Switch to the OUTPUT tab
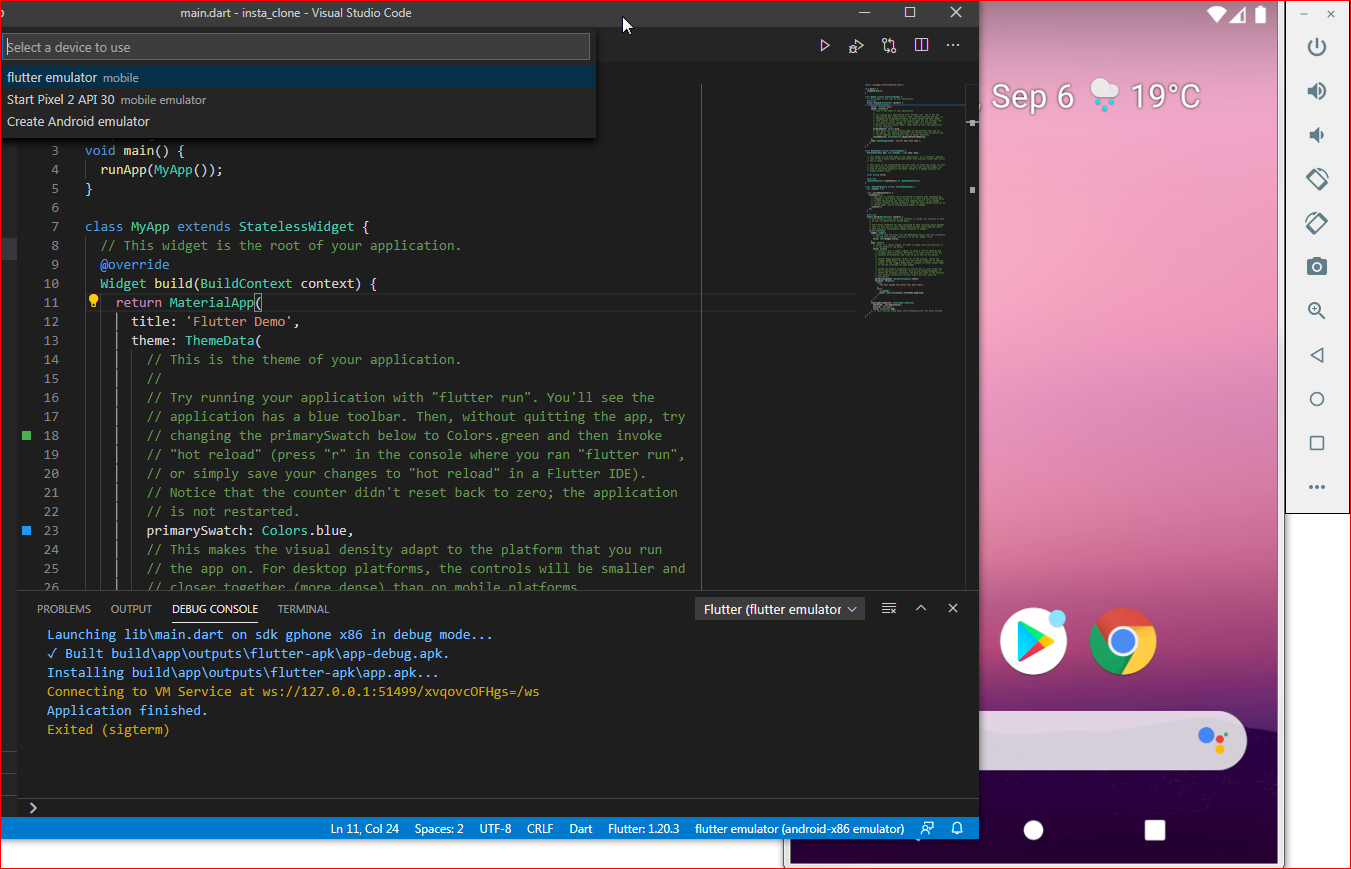1351x869 pixels. pyautogui.click(x=131, y=609)
